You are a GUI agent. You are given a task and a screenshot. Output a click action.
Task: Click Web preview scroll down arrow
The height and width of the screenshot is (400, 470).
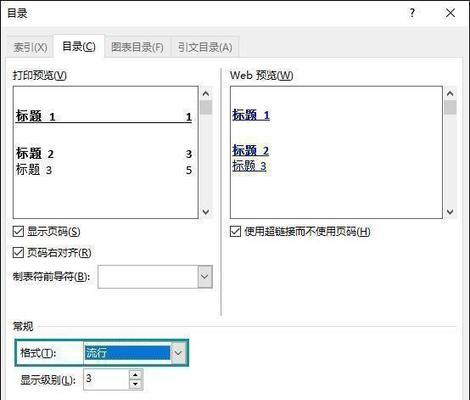click(x=450, y=212)
